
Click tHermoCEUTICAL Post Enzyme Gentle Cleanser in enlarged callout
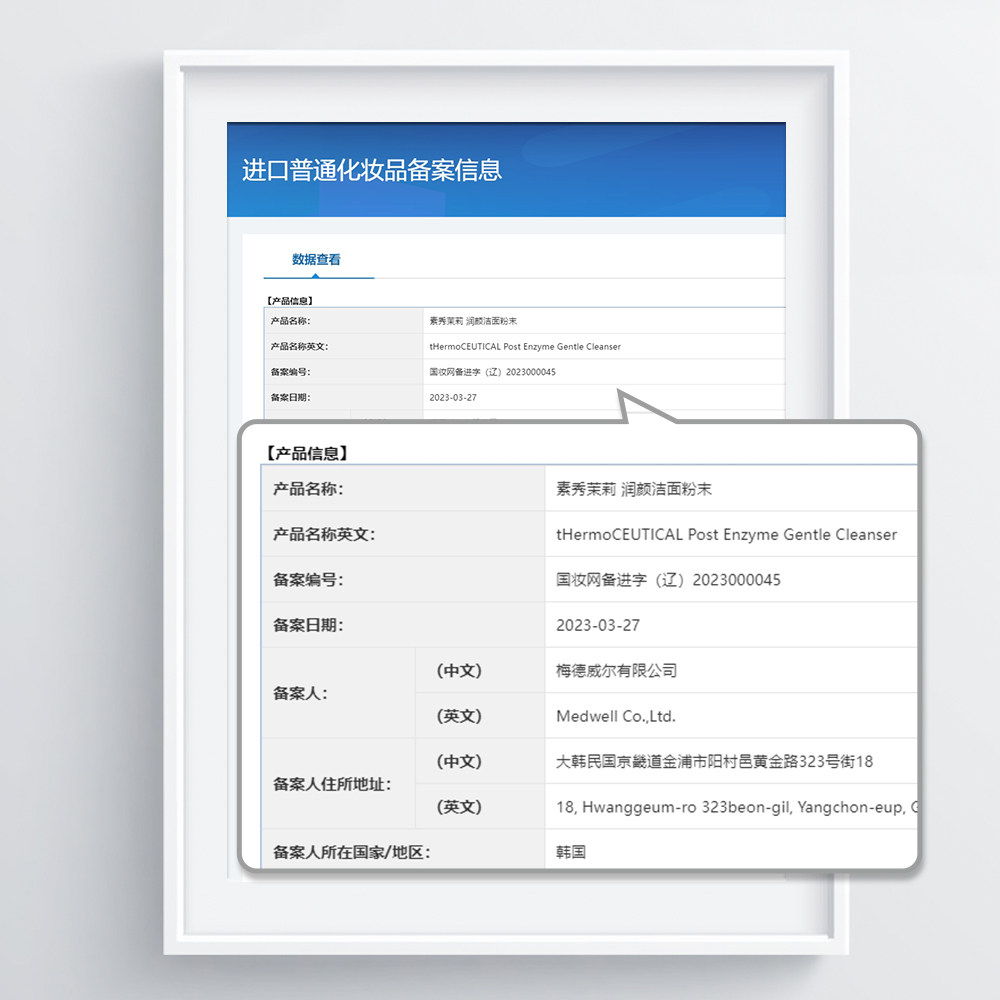point(726,534)
